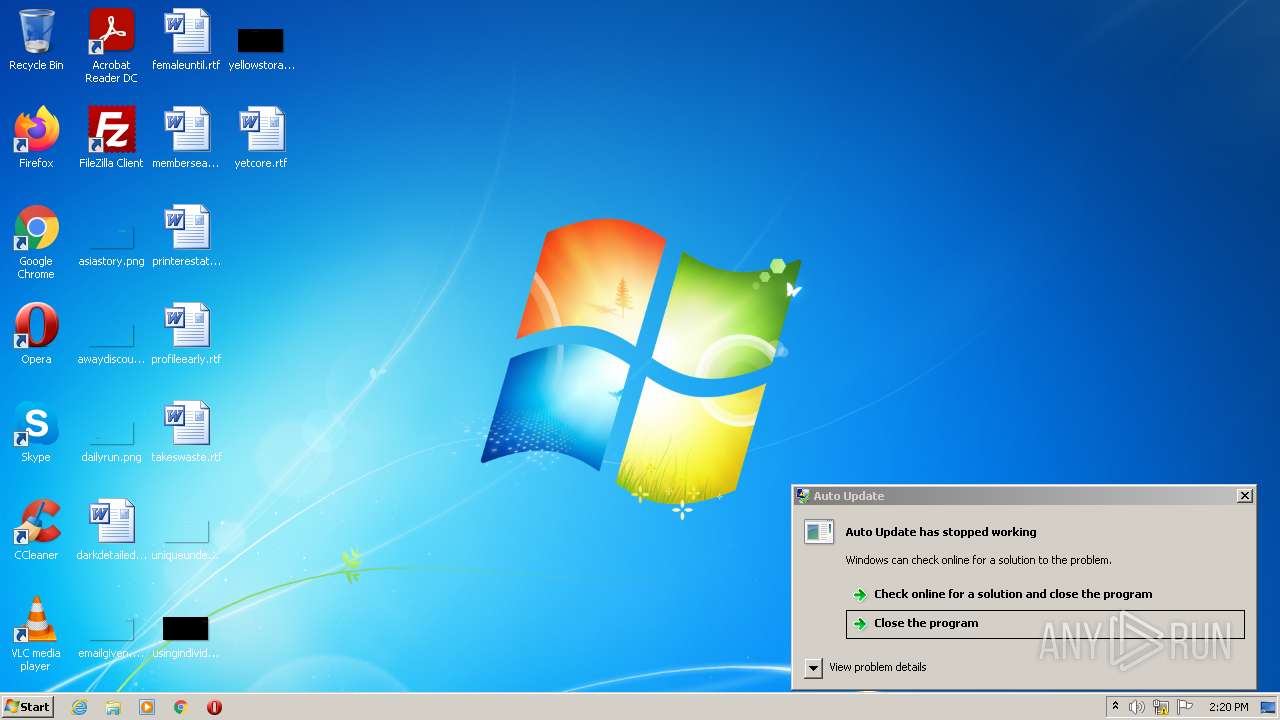
Task: Open Internet Explorer in the taskbar
Action: 79,707
